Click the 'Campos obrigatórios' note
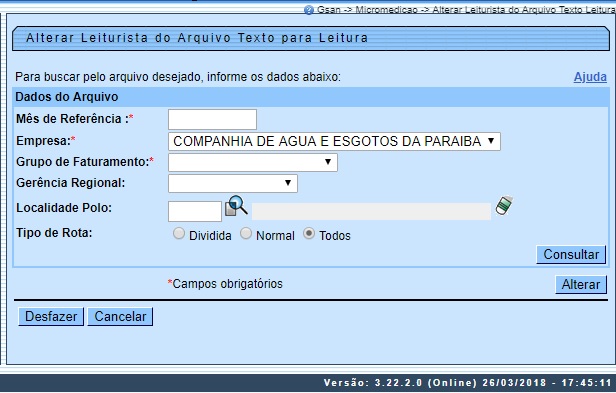616x393 pixels. click(x=225, y=284)
